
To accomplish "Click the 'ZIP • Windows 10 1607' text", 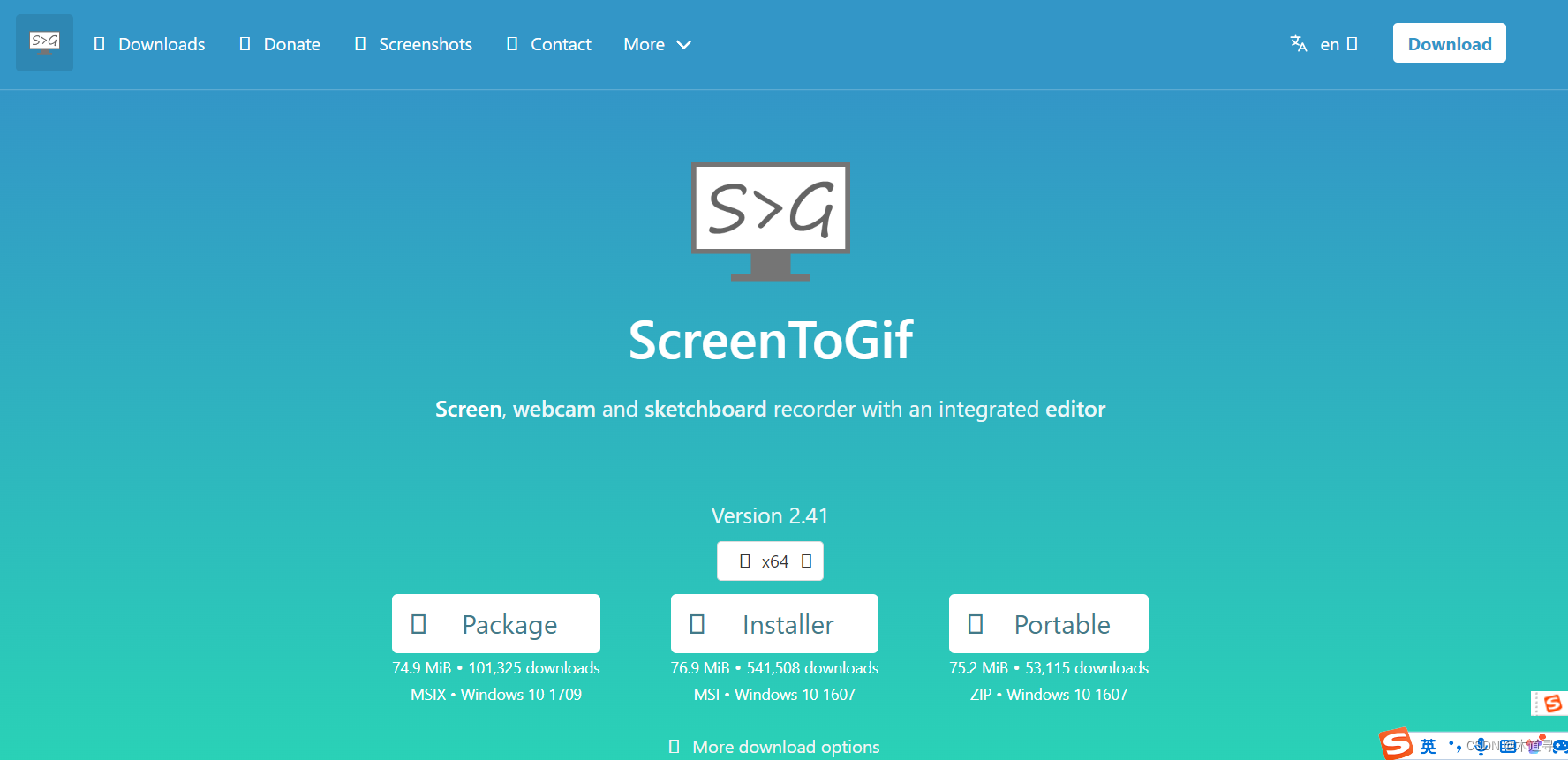I will click(1049, 695).
